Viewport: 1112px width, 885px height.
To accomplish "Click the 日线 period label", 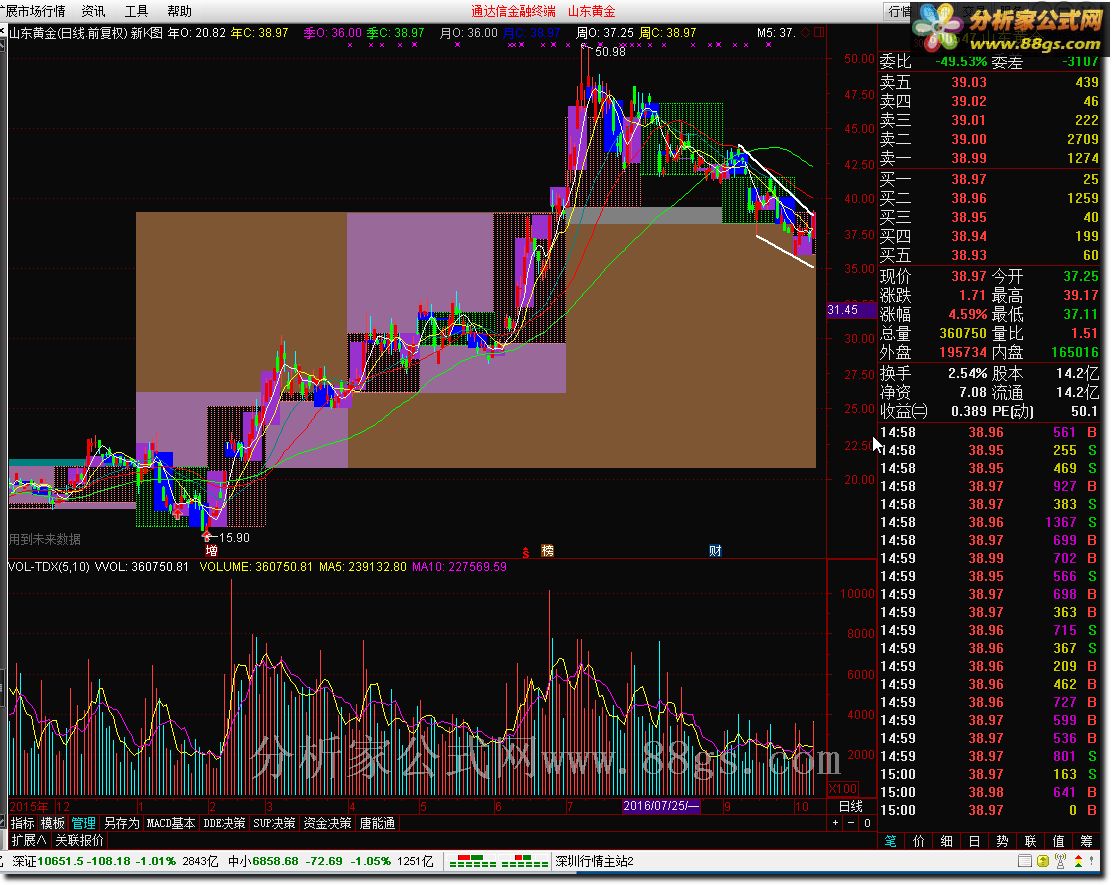I will tap(850, 806).
